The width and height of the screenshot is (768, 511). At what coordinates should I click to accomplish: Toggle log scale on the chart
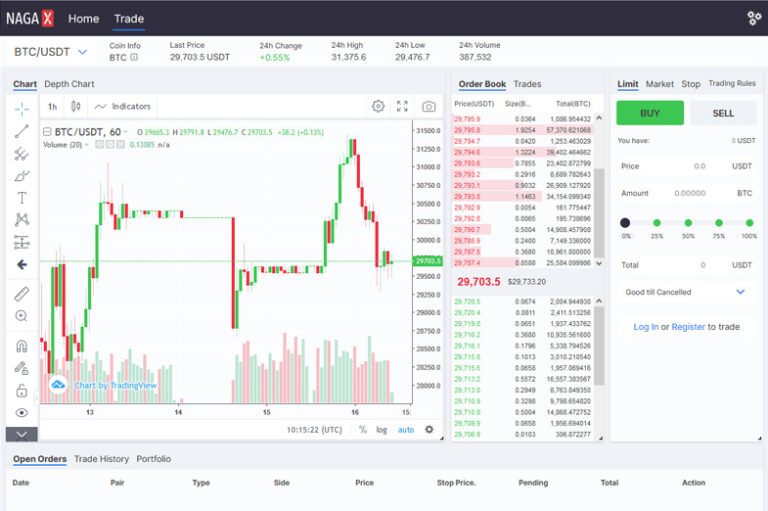pyautogui.click(x=382, y=430)
